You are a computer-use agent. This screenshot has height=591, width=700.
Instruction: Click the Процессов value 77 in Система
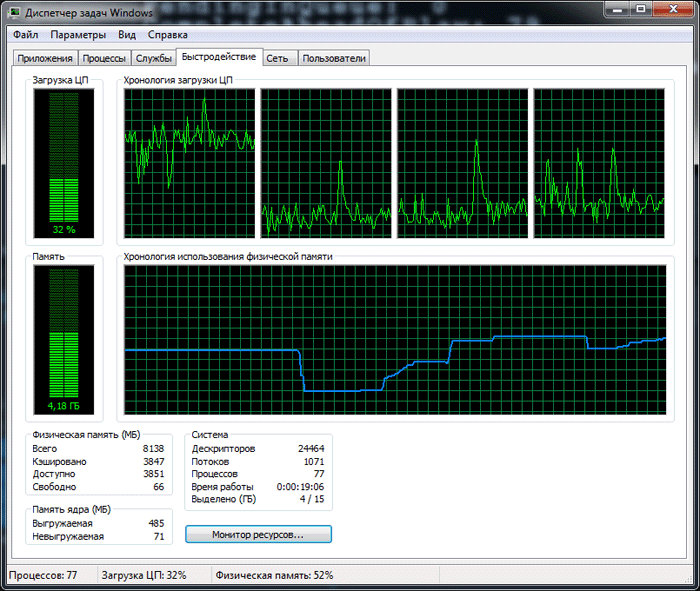pyautogui.click(x=319, y=474)
